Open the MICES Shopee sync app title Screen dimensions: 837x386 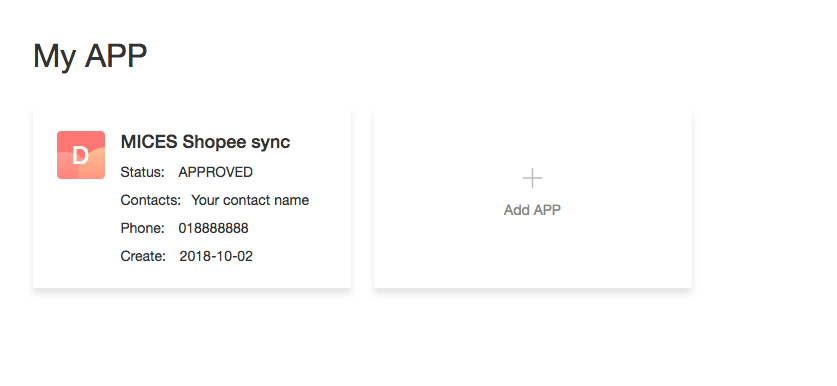click(x=206, y=142)
